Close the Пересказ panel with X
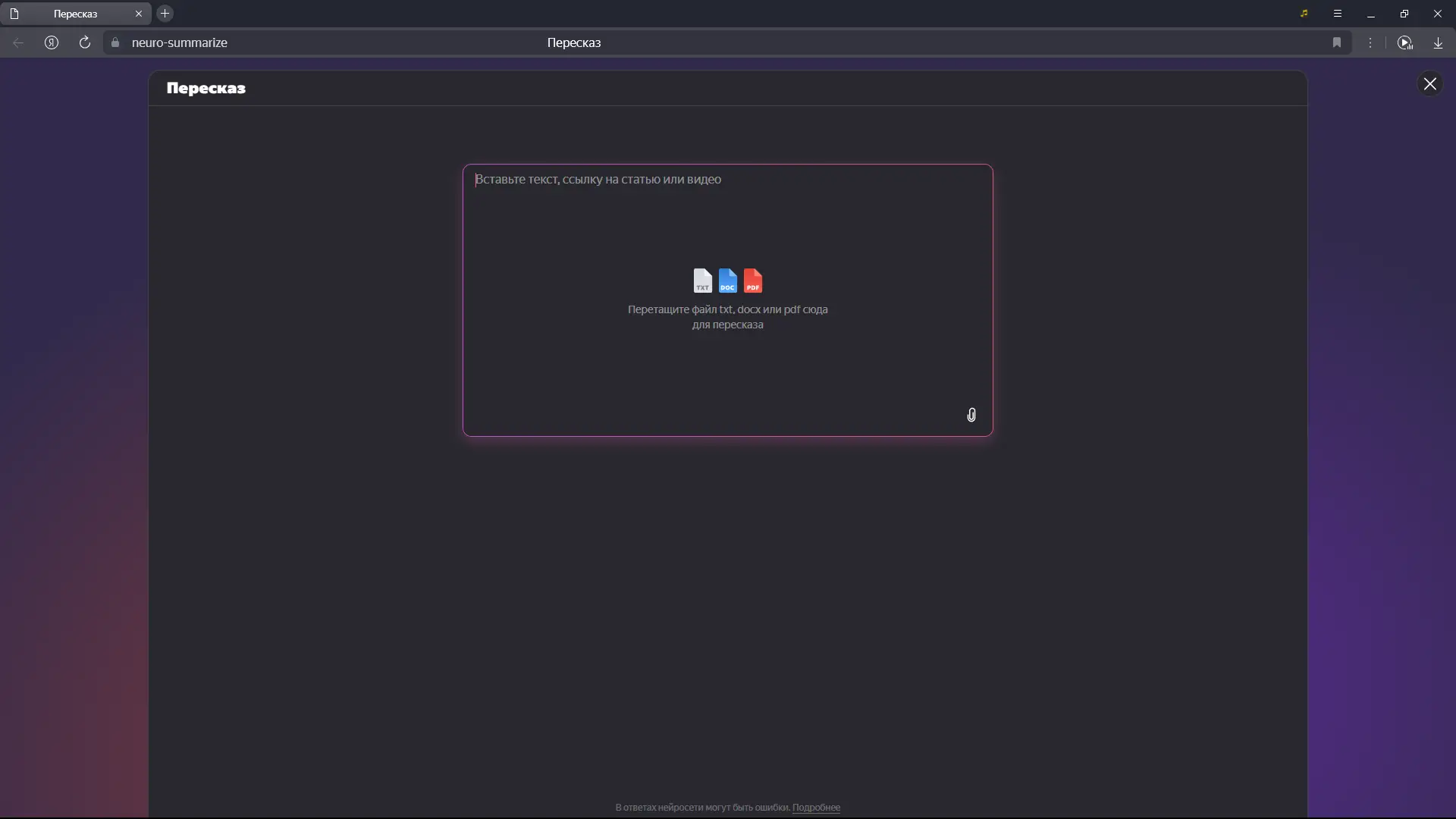 pos(1429,84)
